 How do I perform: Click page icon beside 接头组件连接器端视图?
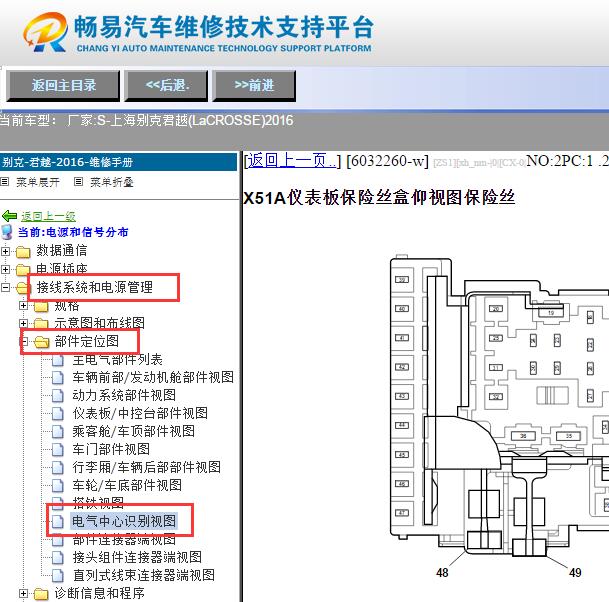click(58, 557)
